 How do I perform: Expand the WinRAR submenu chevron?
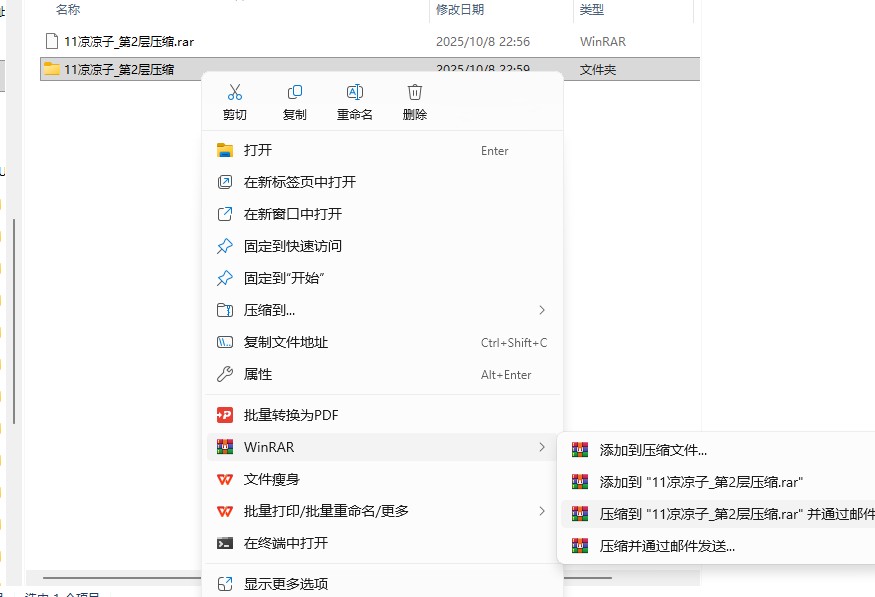tap(542, 447)
